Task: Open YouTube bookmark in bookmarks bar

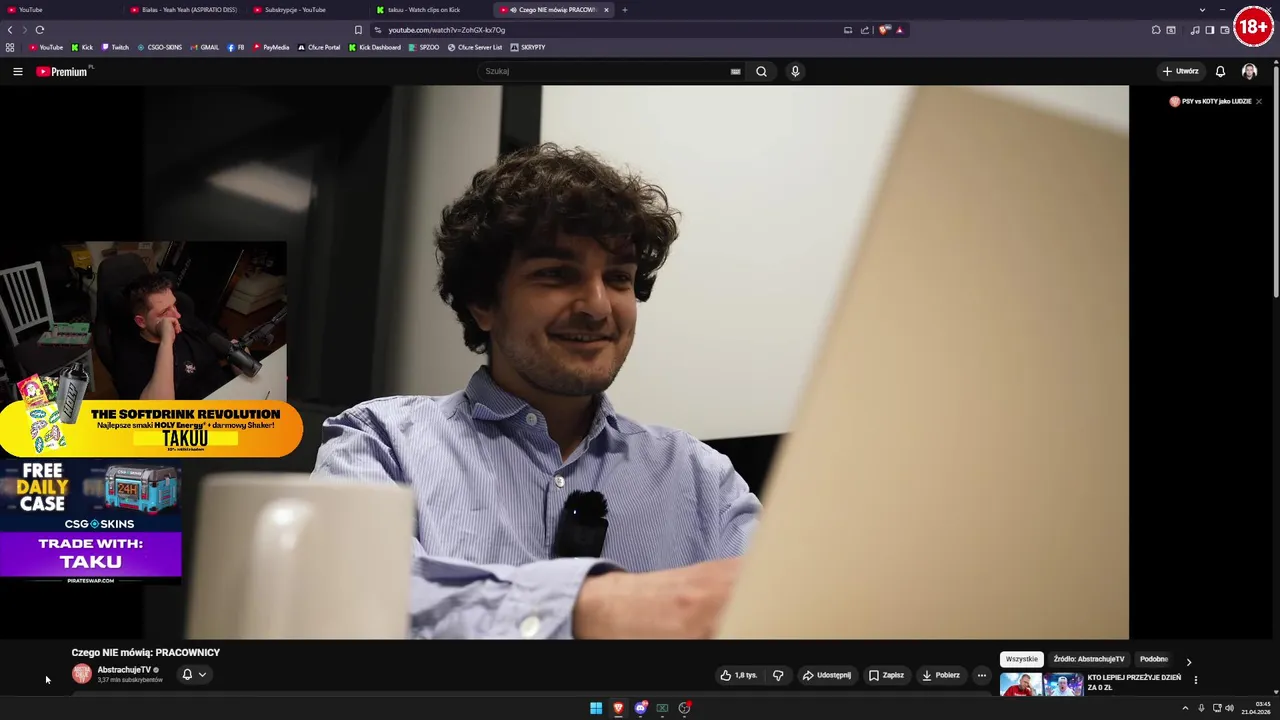Action: click(x=46, y=47)
